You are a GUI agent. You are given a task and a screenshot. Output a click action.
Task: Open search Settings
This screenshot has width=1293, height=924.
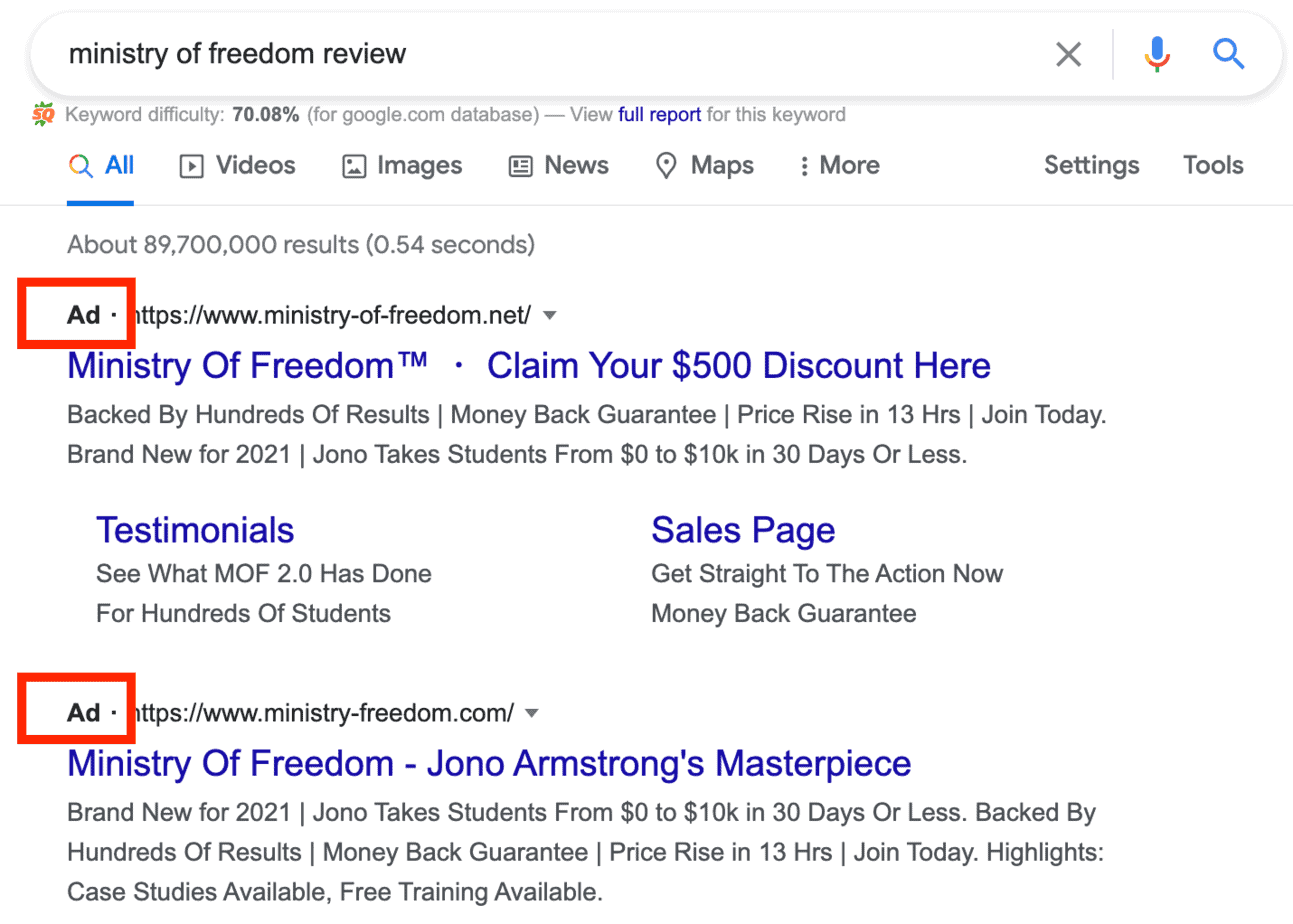point(1091,166)
